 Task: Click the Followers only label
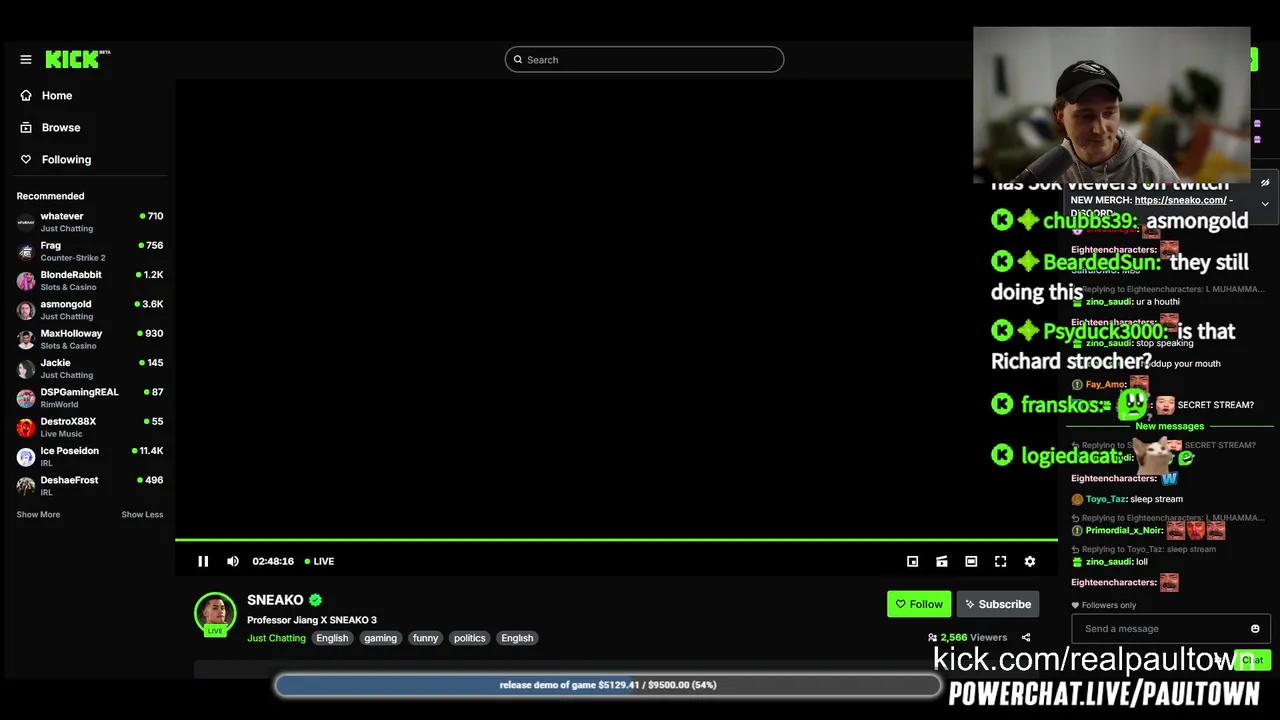(x=1103, y=605)
